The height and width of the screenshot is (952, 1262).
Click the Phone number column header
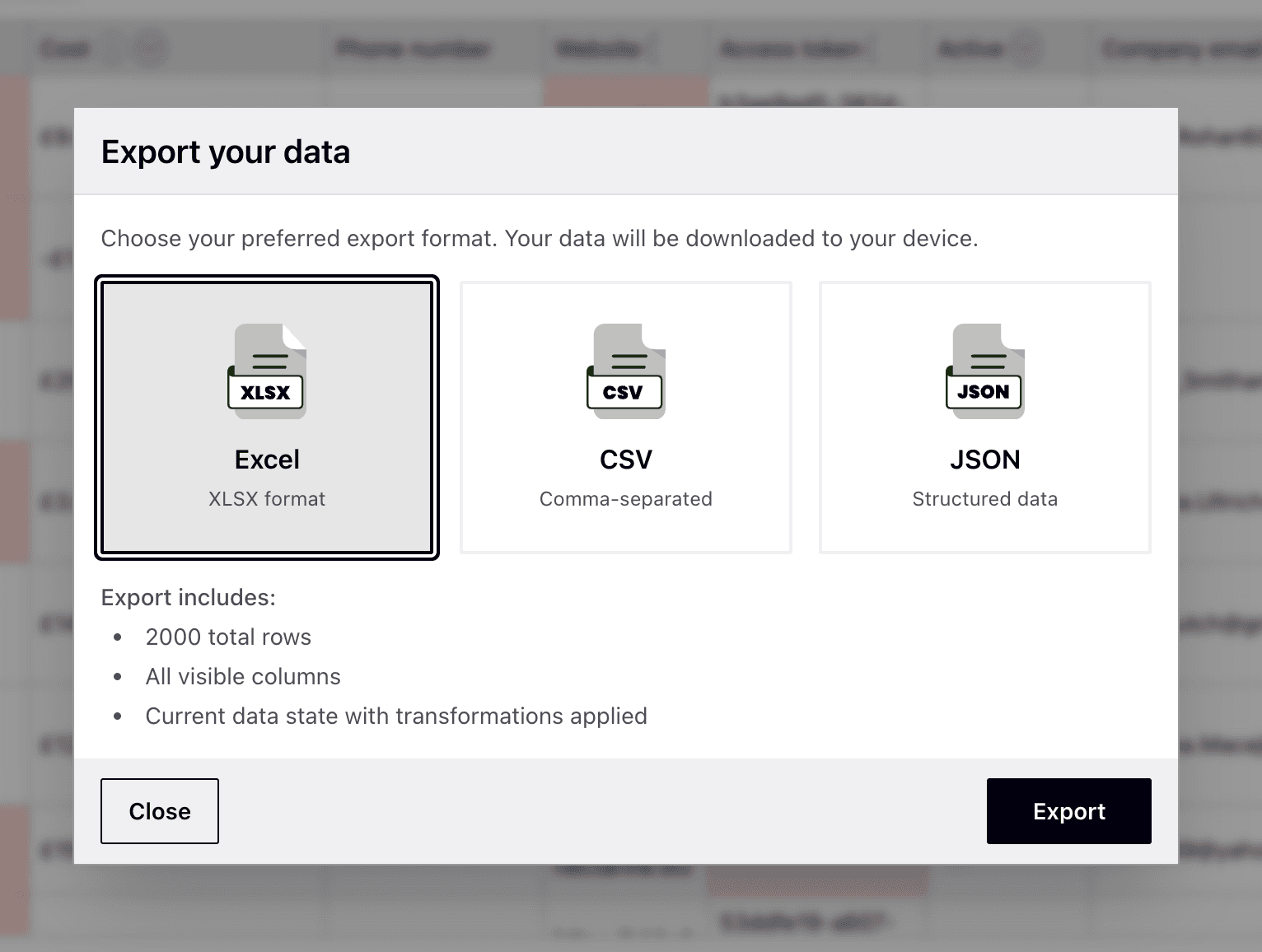tap(410, 48)
